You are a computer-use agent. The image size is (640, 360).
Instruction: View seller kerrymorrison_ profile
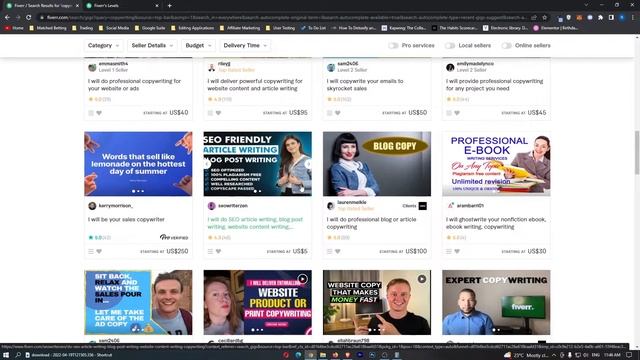116,206
